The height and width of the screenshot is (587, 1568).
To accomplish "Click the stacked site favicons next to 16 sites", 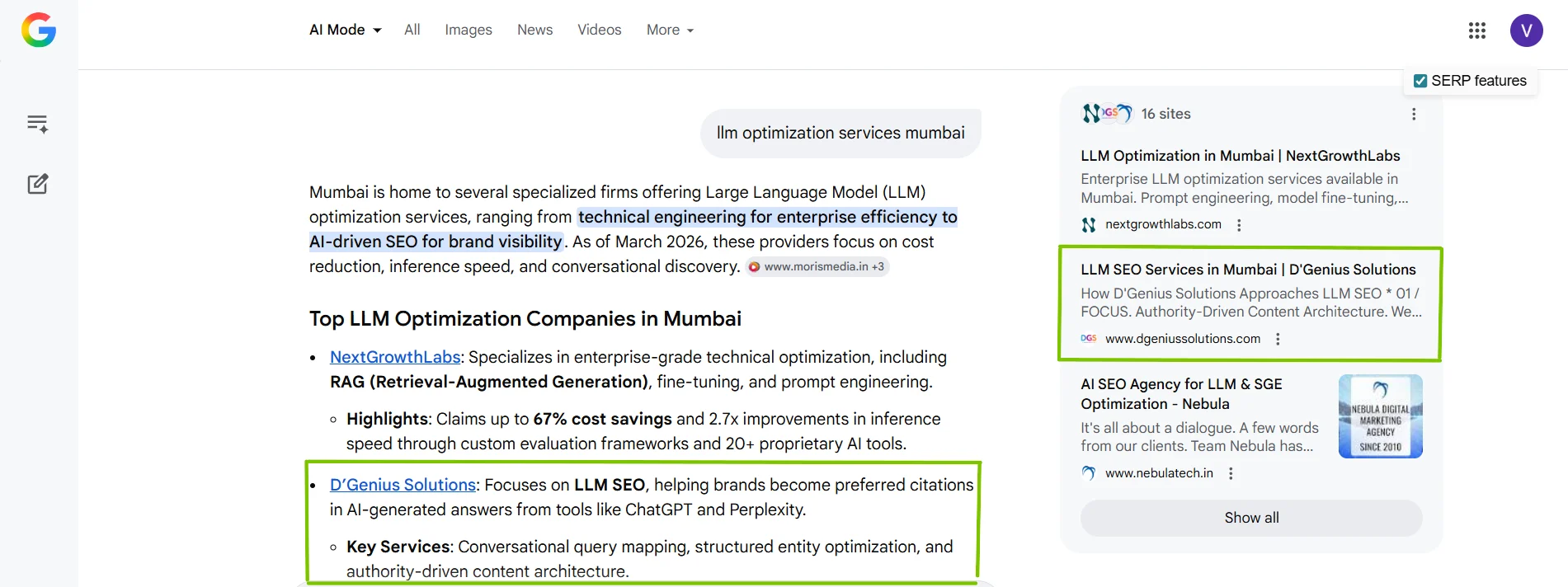I will tap(1107, 114).
